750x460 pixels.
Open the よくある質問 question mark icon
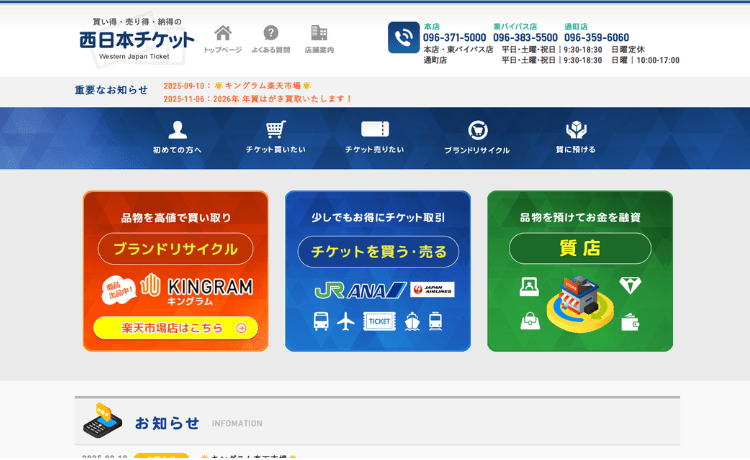(271, 33)
